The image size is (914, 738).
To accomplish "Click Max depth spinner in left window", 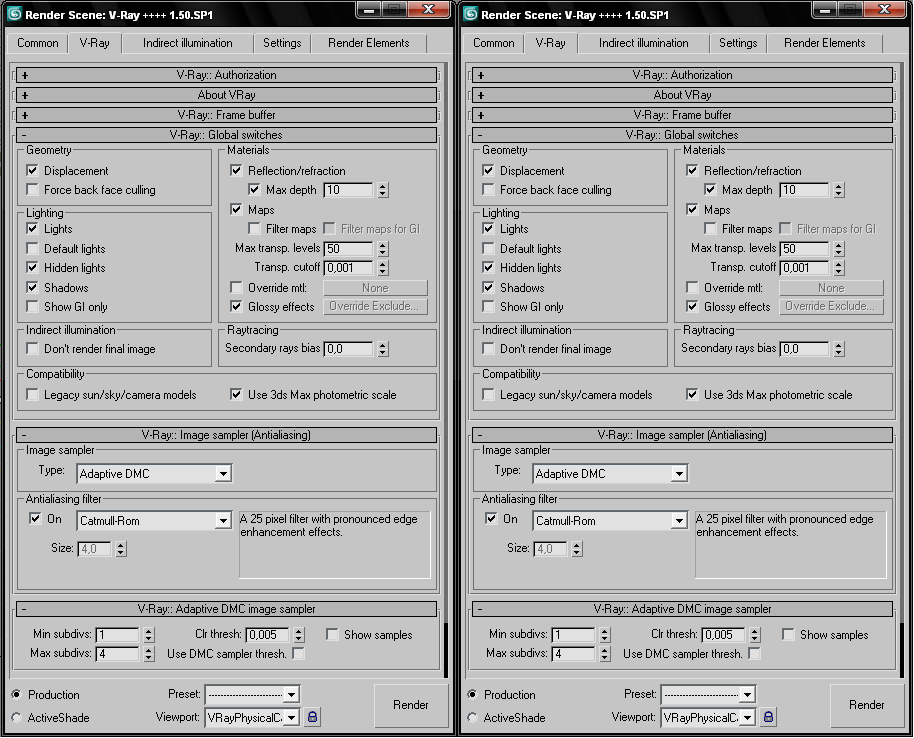I will point(382,190).
